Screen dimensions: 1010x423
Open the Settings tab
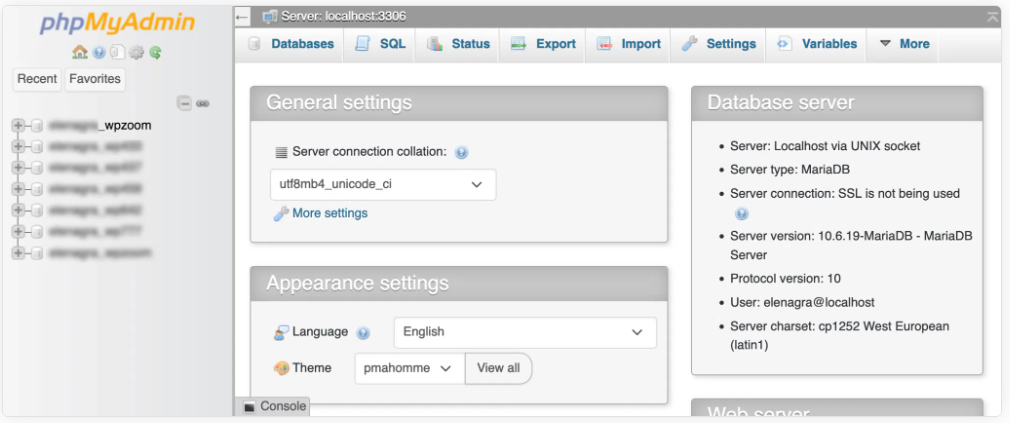coord(718,44)
